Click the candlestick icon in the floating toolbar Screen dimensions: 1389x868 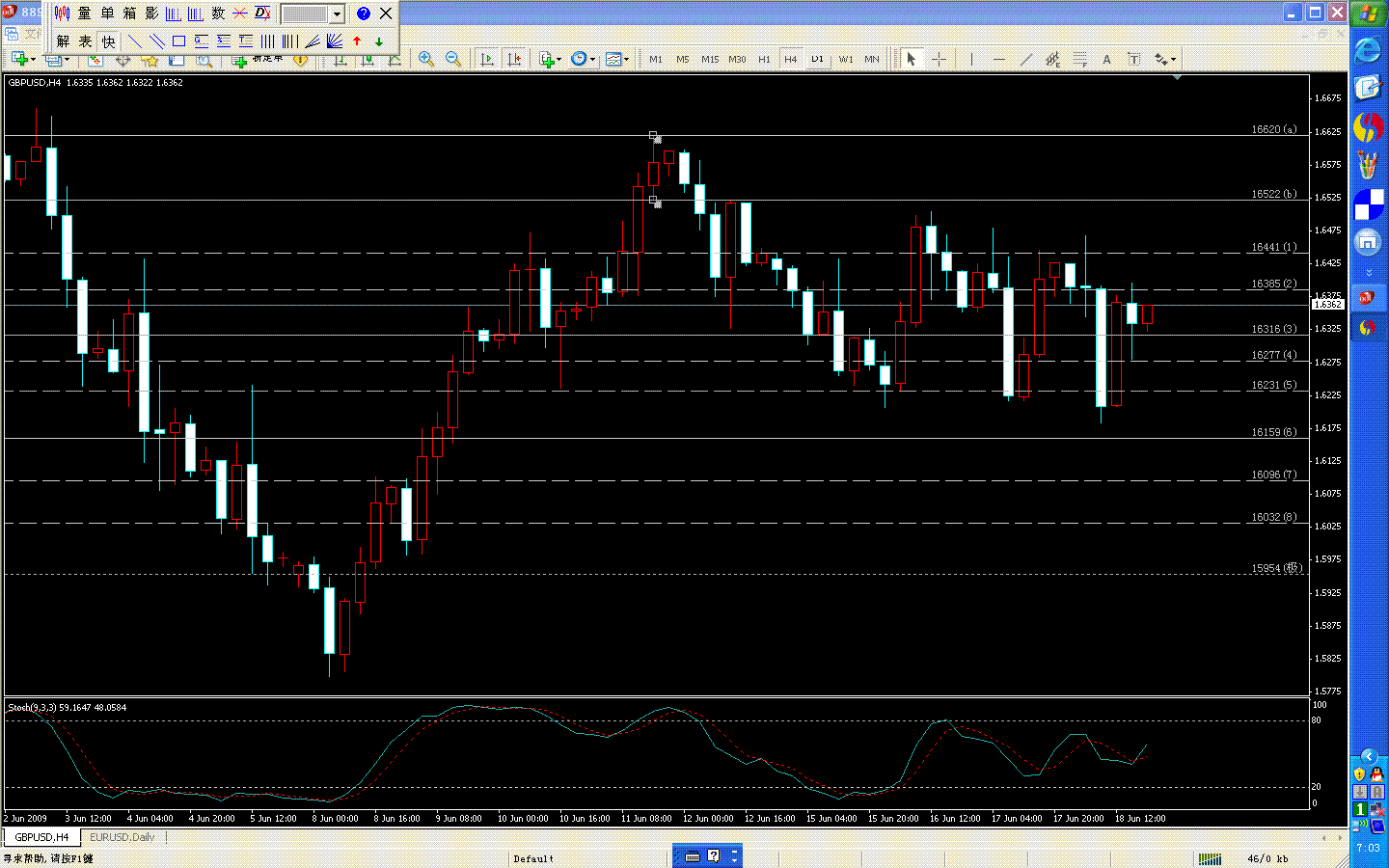coord(62,14)
